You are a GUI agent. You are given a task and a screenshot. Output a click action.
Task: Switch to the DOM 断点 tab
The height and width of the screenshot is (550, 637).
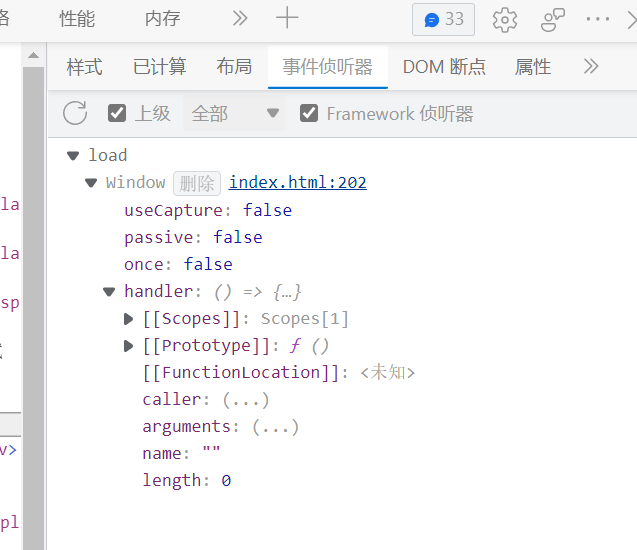click(x=444, y=67)
